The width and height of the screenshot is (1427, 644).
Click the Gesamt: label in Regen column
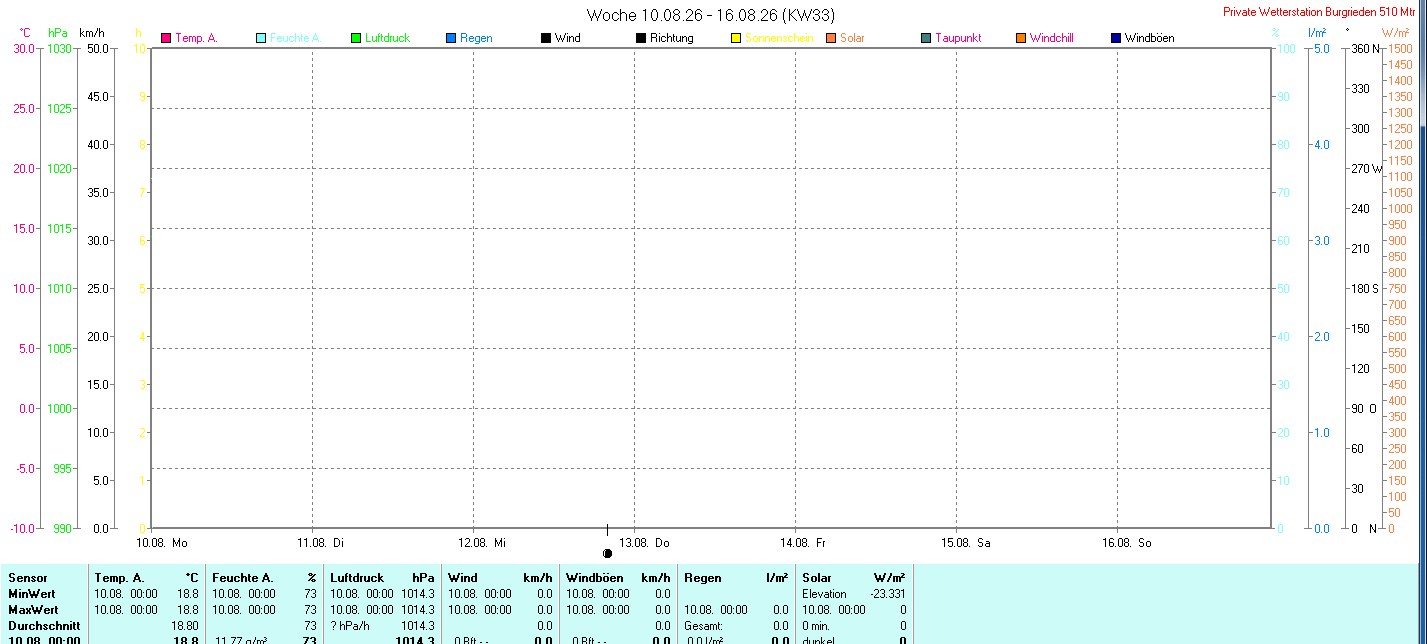click(x=705, y=626)
